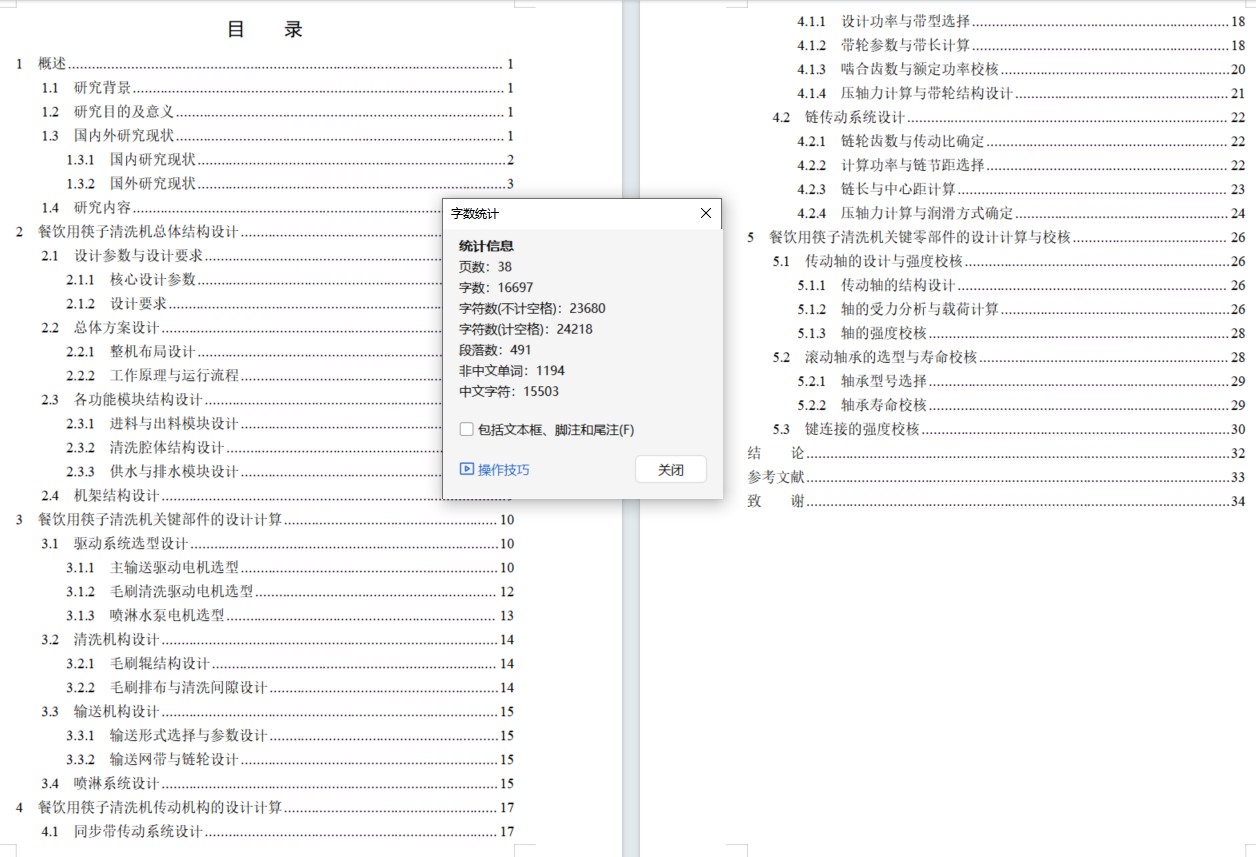This screenshot has height=857, width=1256.
Task: Close the 字数统计 dialog with the X
Action: 705,213
